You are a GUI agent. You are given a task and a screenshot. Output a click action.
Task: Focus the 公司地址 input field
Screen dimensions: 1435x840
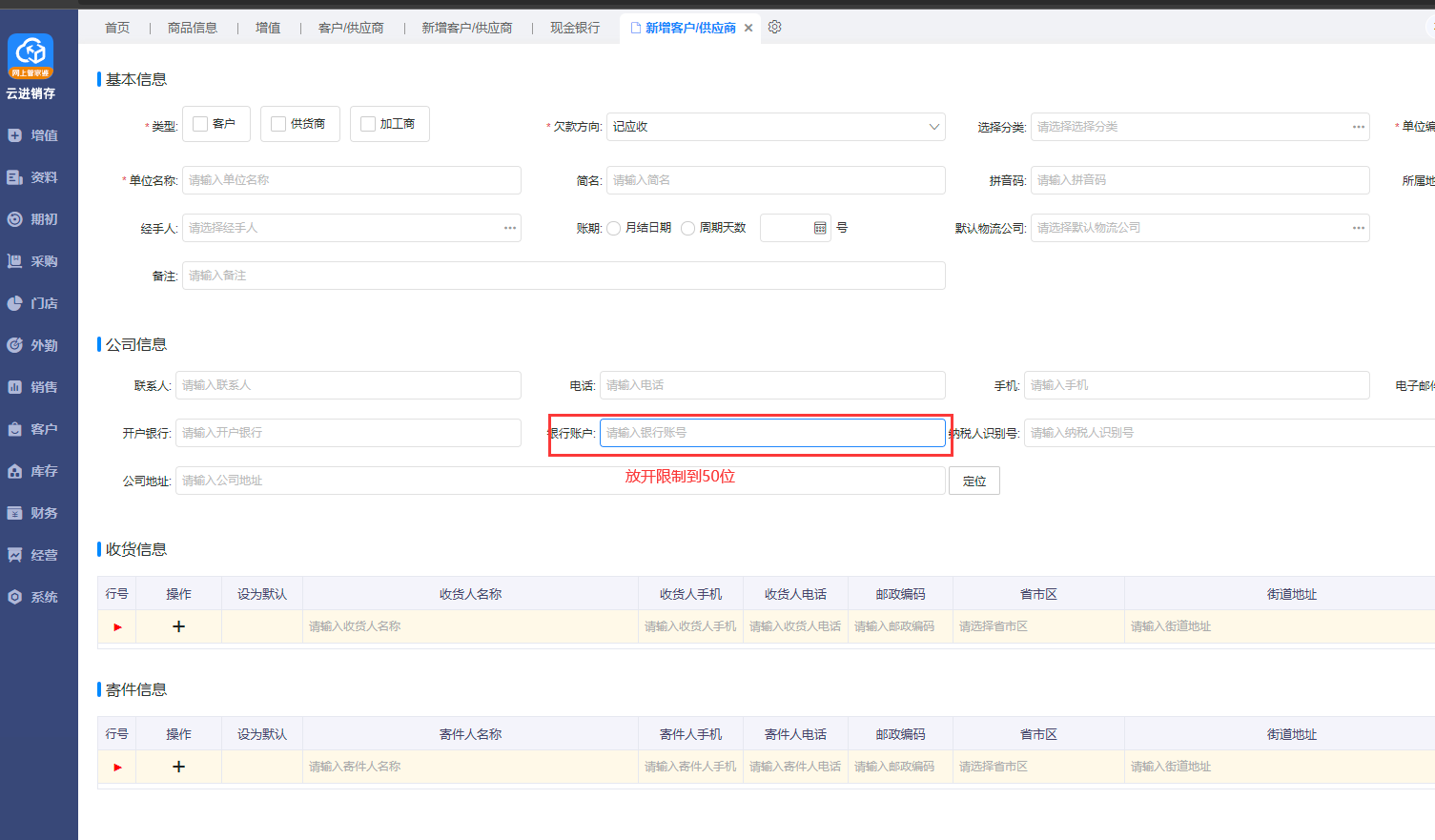[561, 481]
